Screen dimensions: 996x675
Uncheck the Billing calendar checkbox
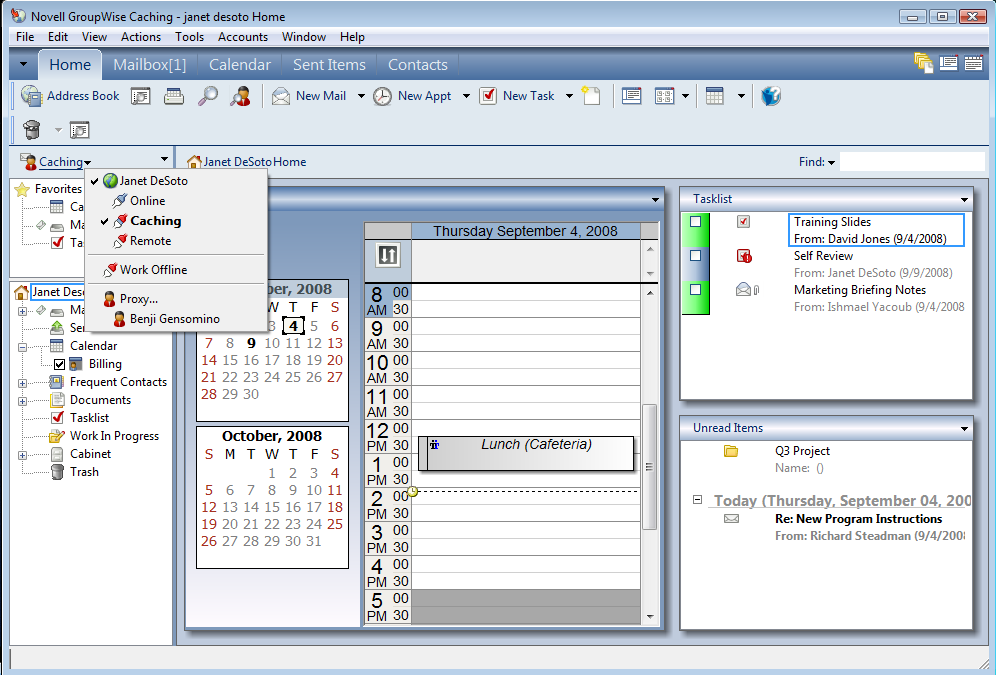click(59, 364)
